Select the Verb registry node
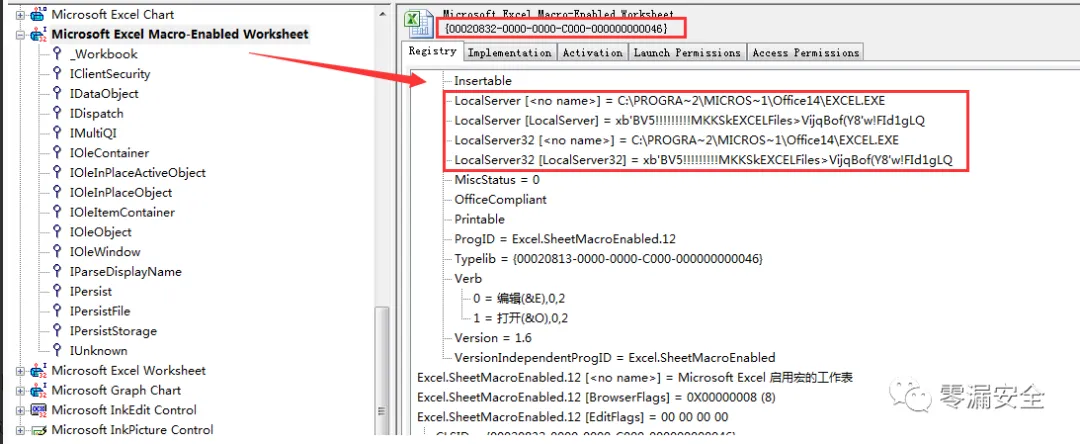 pos(468,279)
